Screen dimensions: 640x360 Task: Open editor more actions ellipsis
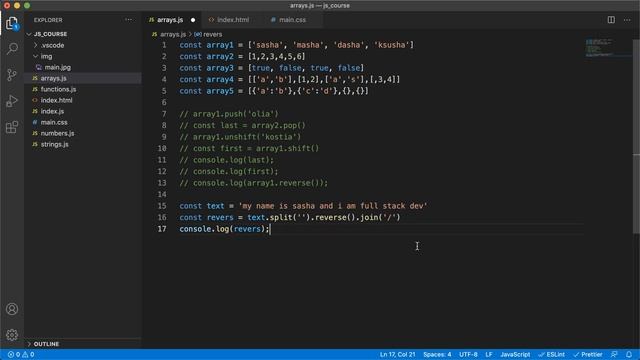[x=627, y=20]
